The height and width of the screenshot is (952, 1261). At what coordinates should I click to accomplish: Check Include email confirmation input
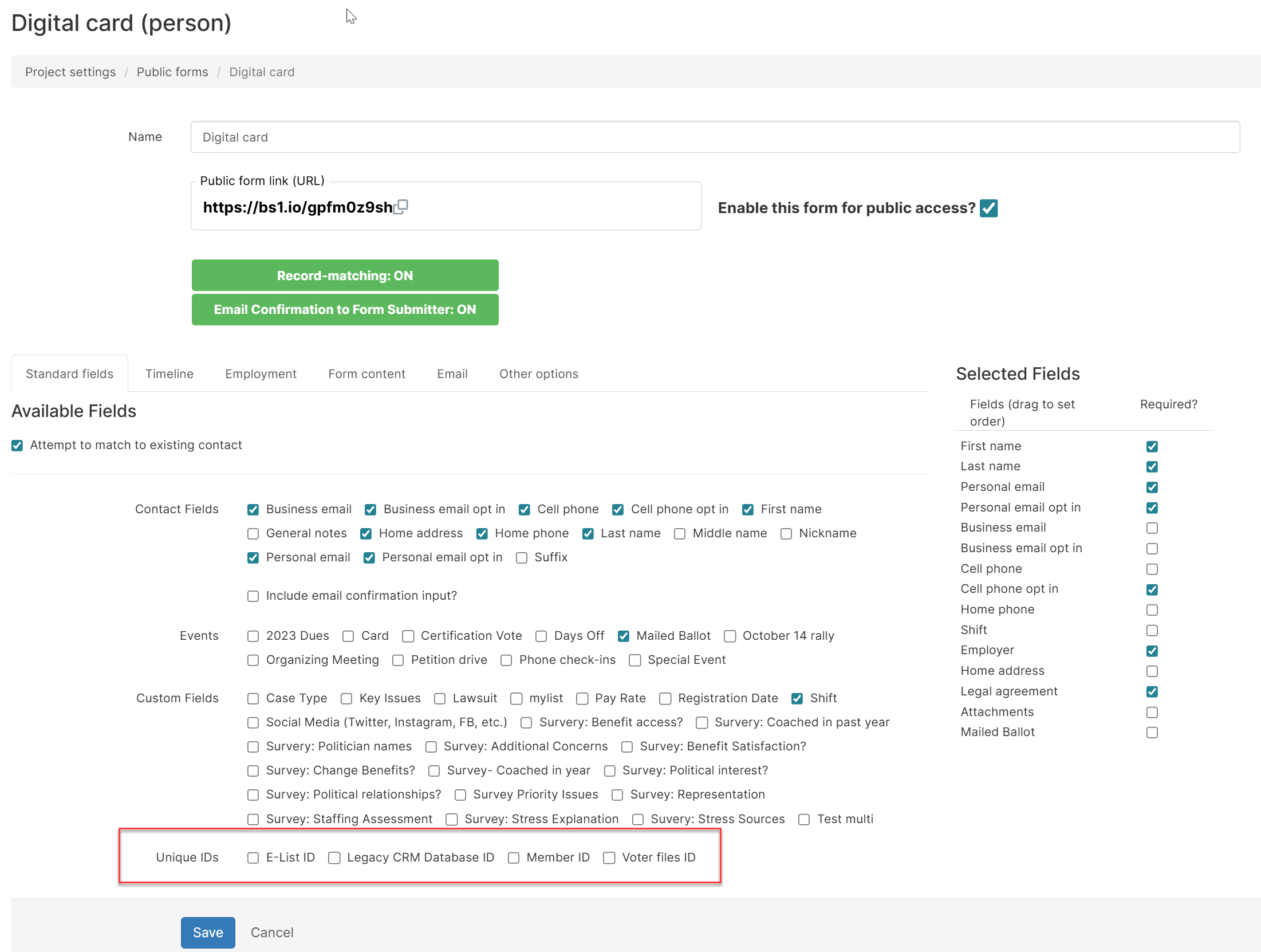click(253, 596)
